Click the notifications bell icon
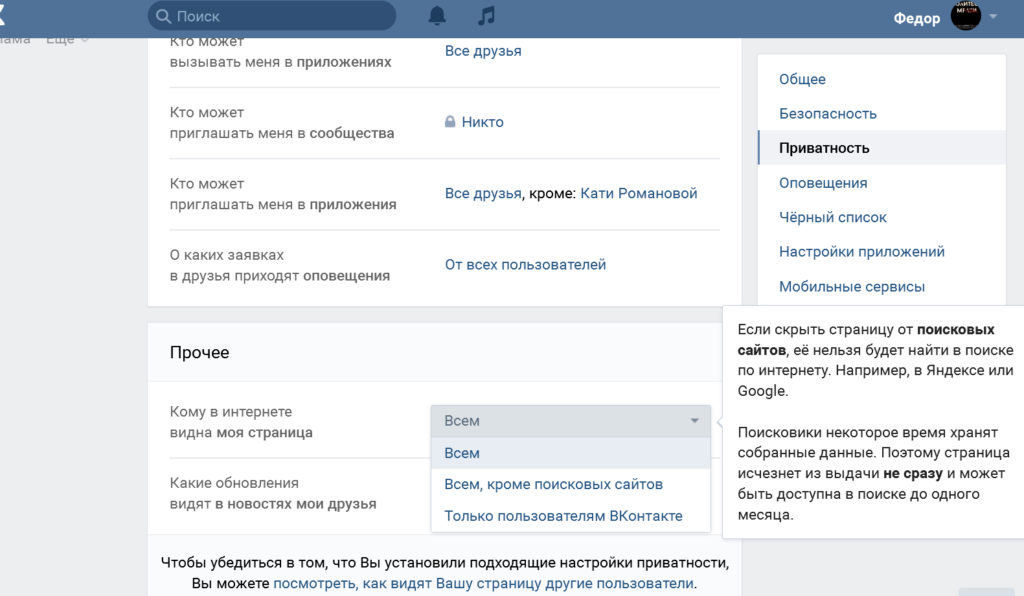 click(x=437, y=16)
